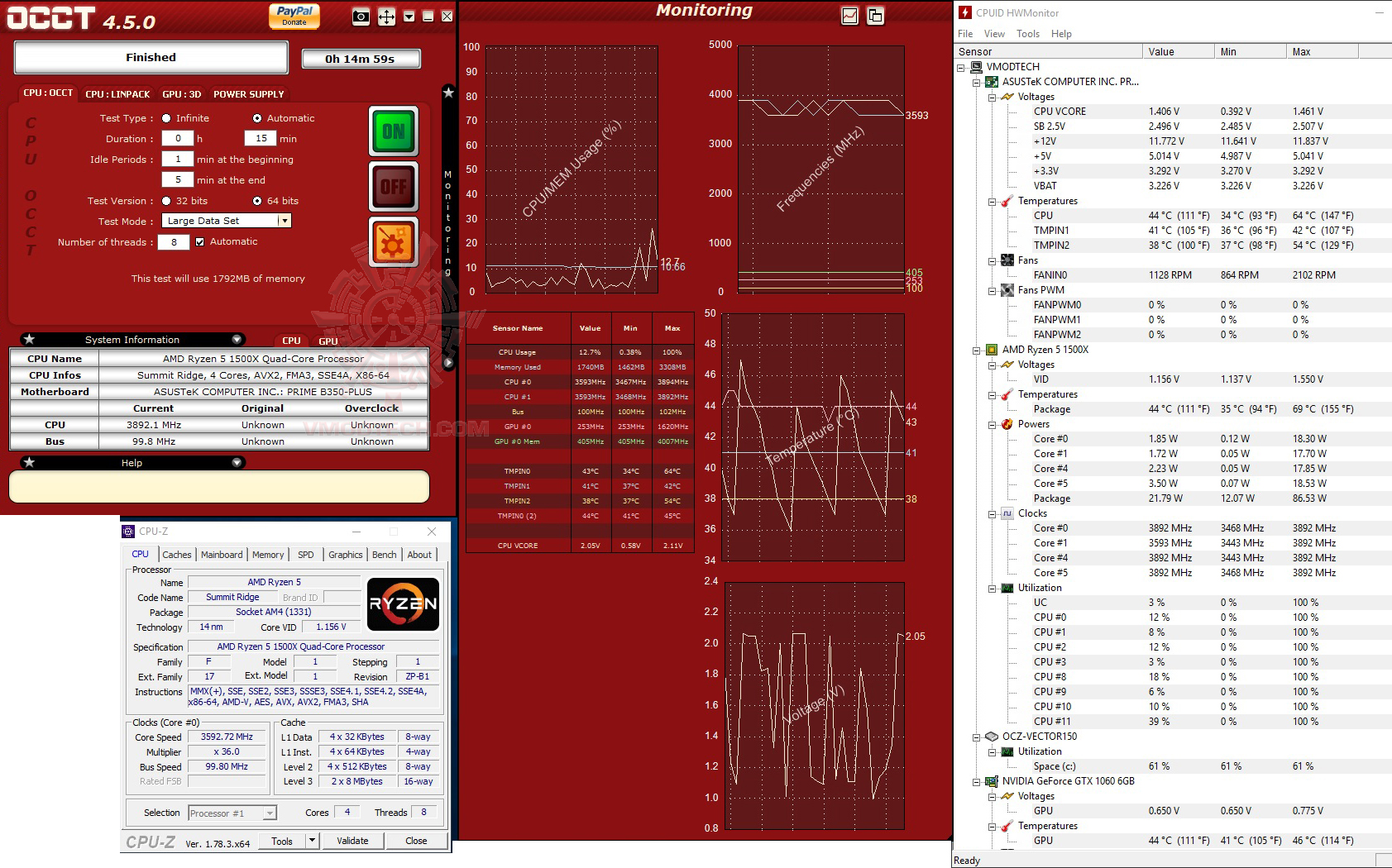The image size is (1392, 868).
Task: Click the Ryzen logo in CPU-Z
Action: (403, 604)
